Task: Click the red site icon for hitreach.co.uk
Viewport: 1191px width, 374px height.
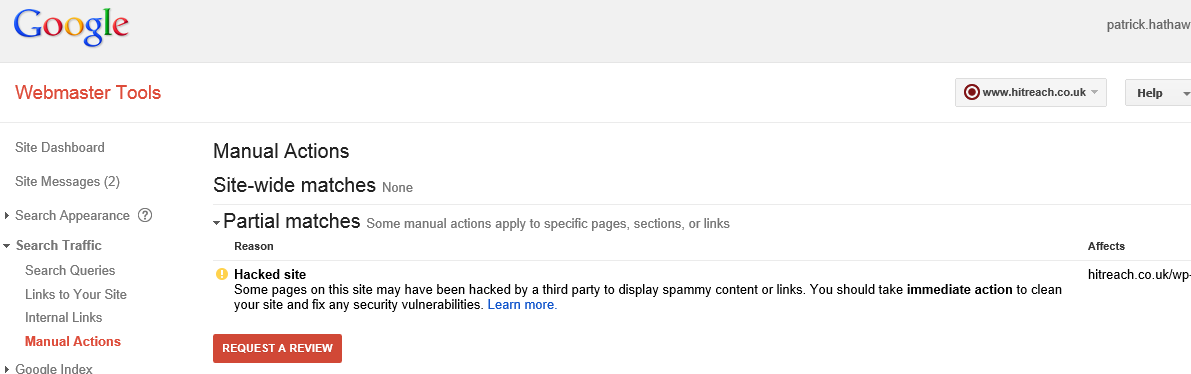Action: 971,93
